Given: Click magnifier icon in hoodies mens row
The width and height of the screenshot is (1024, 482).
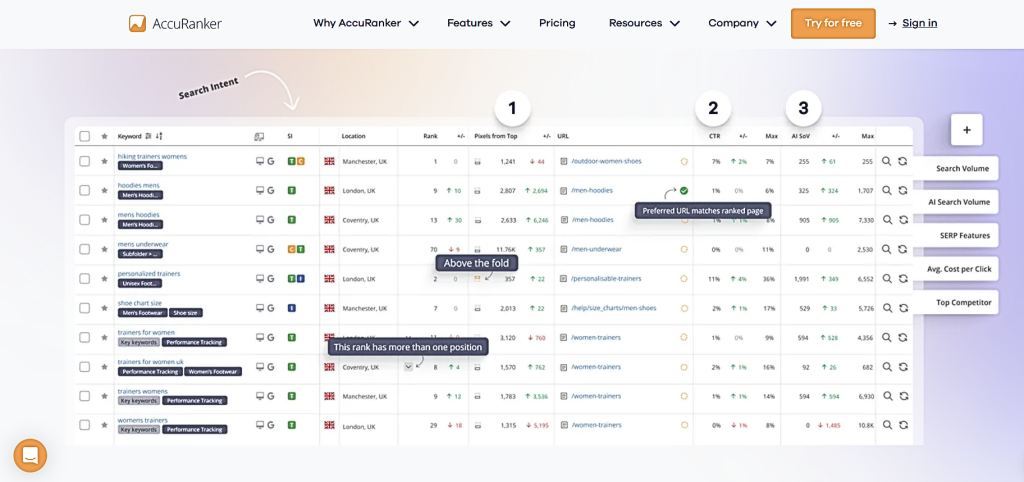Looking at the screenshot, I should click(x=886, y=190).
